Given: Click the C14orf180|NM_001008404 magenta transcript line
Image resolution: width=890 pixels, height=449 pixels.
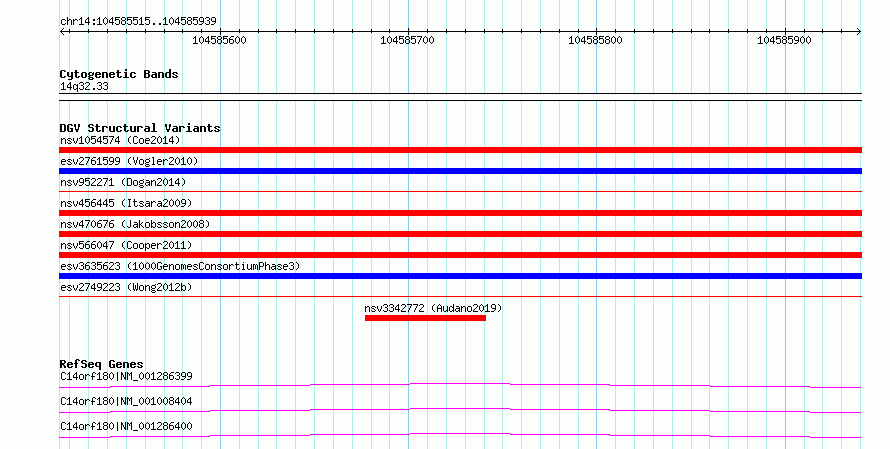Looking at the screenshot, I should tap(460, 410).
